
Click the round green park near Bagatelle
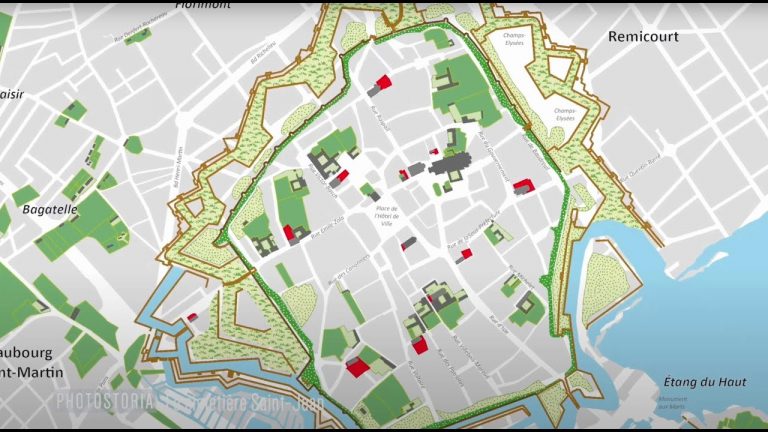(x=133, y=144)
